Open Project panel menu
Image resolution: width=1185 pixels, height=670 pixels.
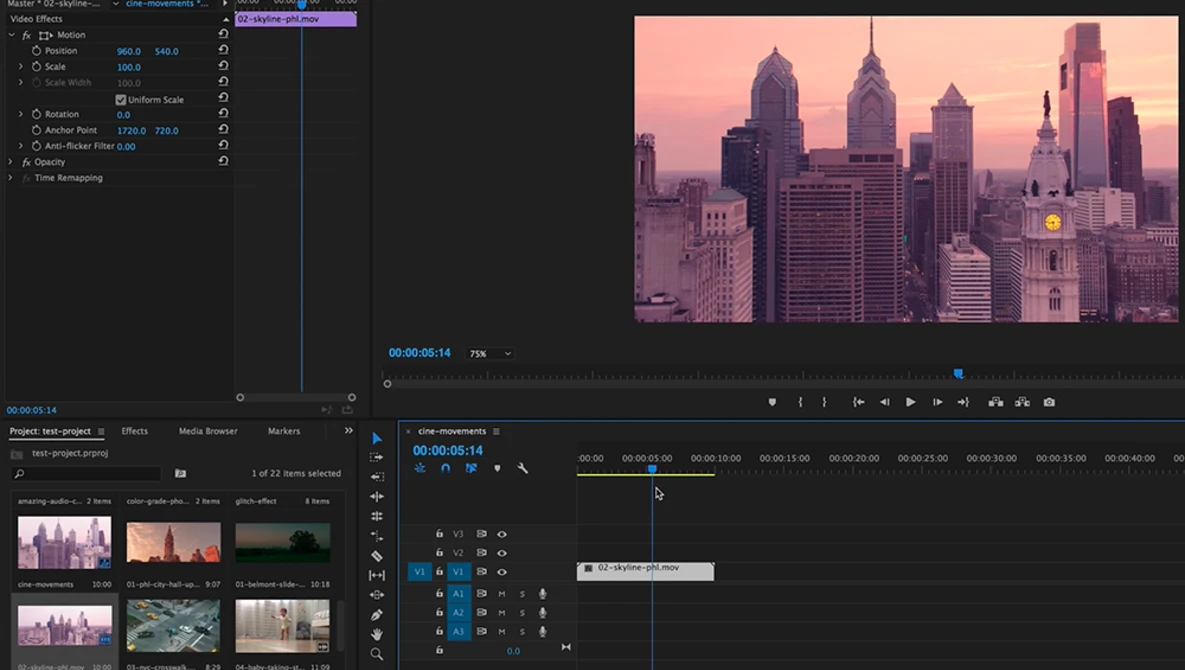[101, 431]
